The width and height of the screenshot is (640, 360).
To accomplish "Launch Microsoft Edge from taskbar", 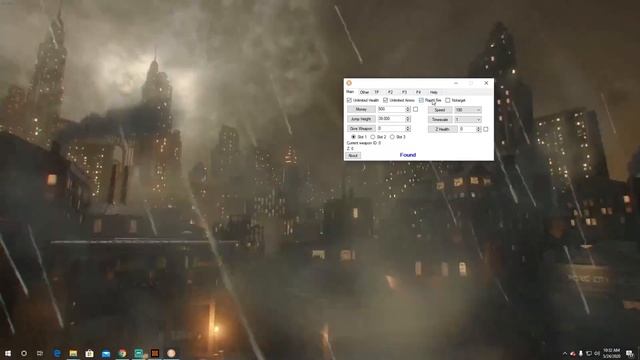I will [57, 353].
